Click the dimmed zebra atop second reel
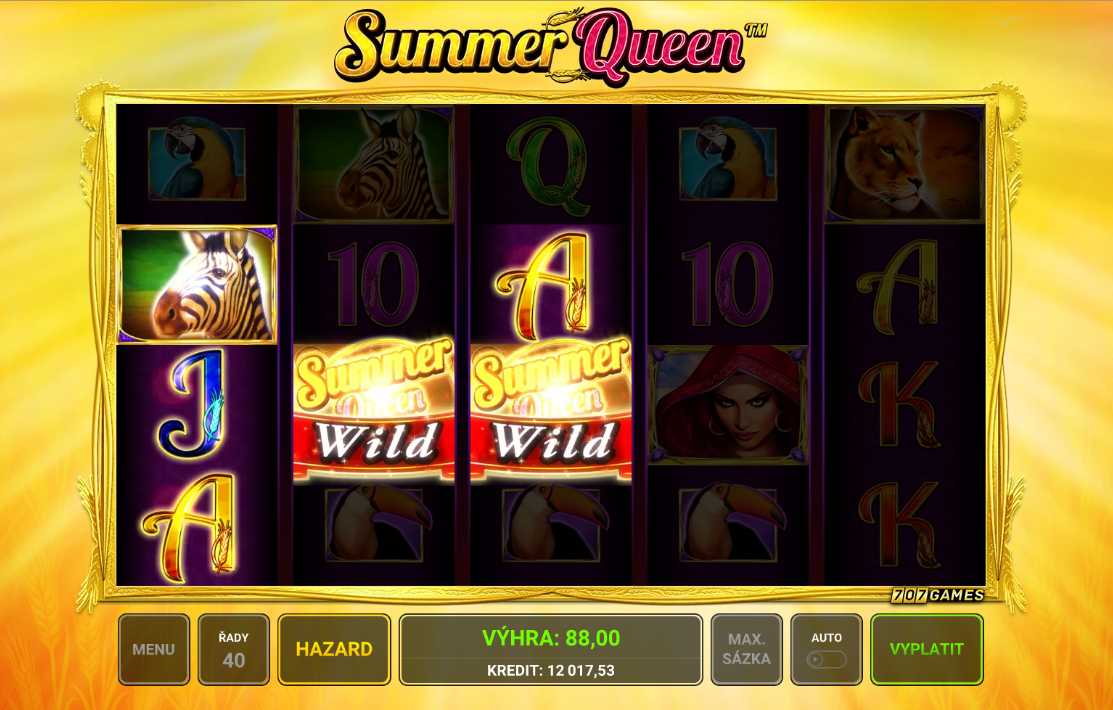Viewport: 1113px width, 710px height. coord(374,164)
